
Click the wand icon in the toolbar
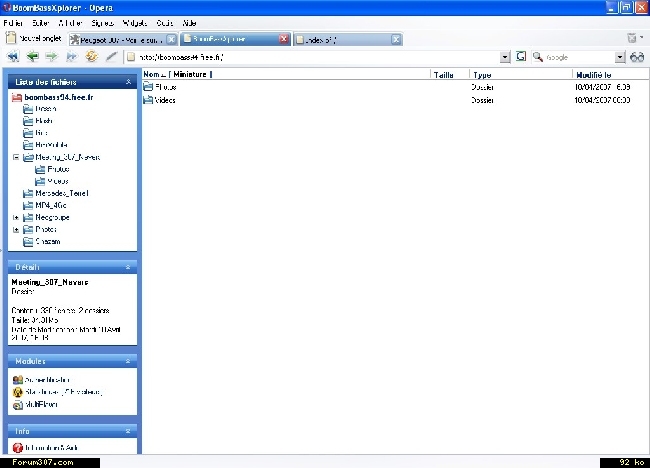111,56
